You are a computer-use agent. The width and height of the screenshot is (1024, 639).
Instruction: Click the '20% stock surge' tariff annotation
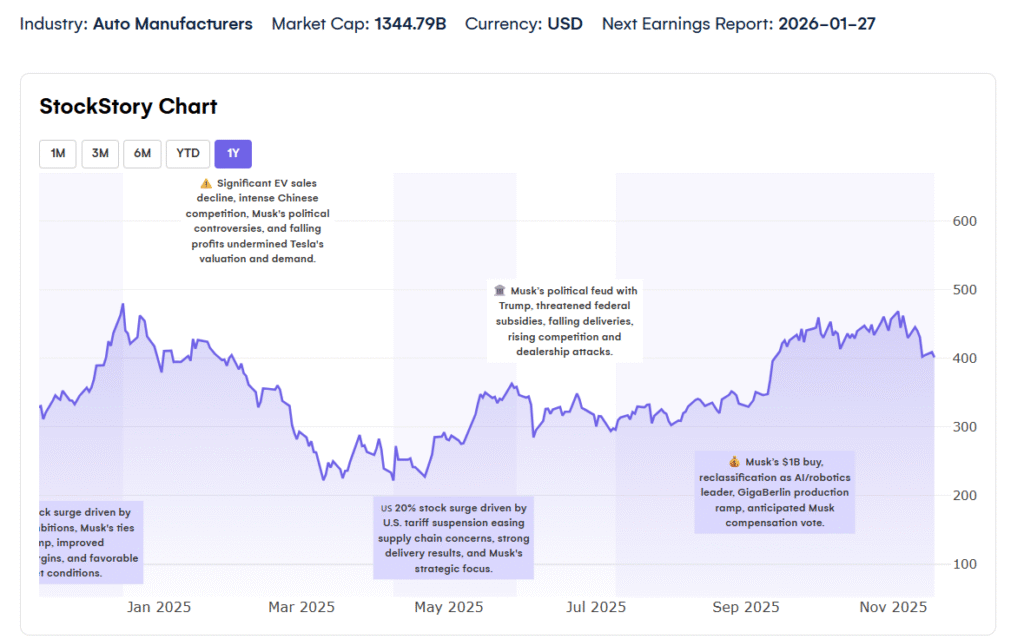pos(453,538)
